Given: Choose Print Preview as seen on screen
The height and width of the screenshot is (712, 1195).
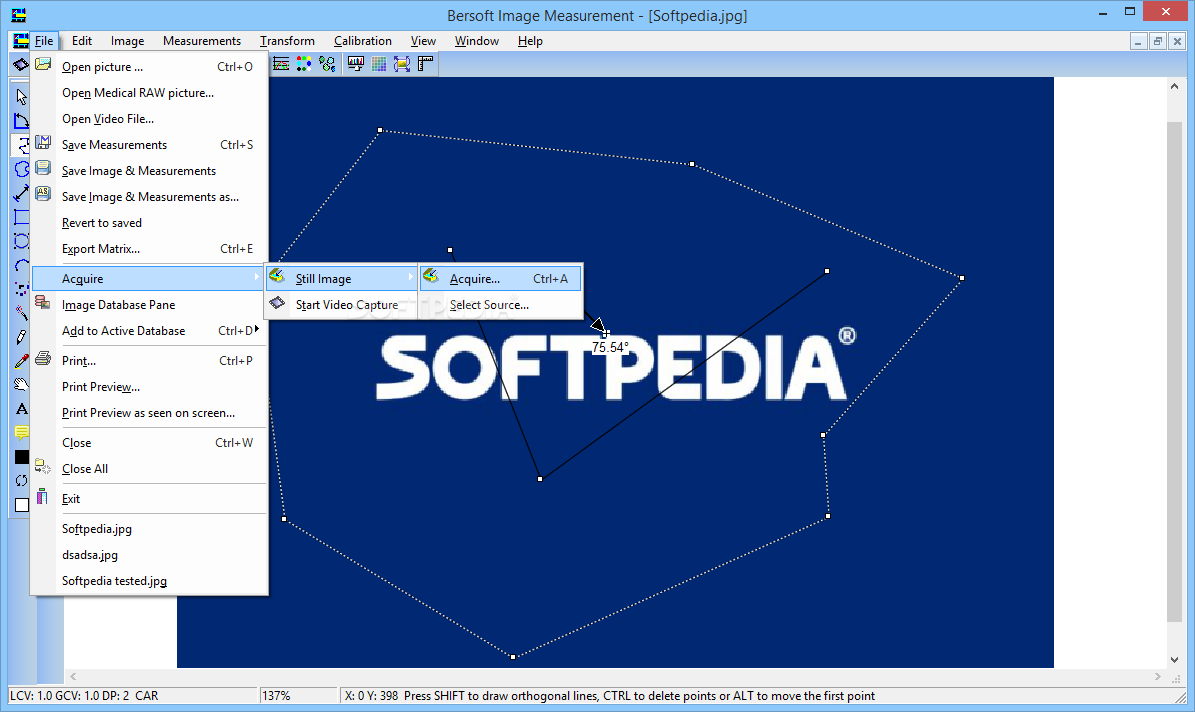Looking at the screenshot, I should pos(149,412).
